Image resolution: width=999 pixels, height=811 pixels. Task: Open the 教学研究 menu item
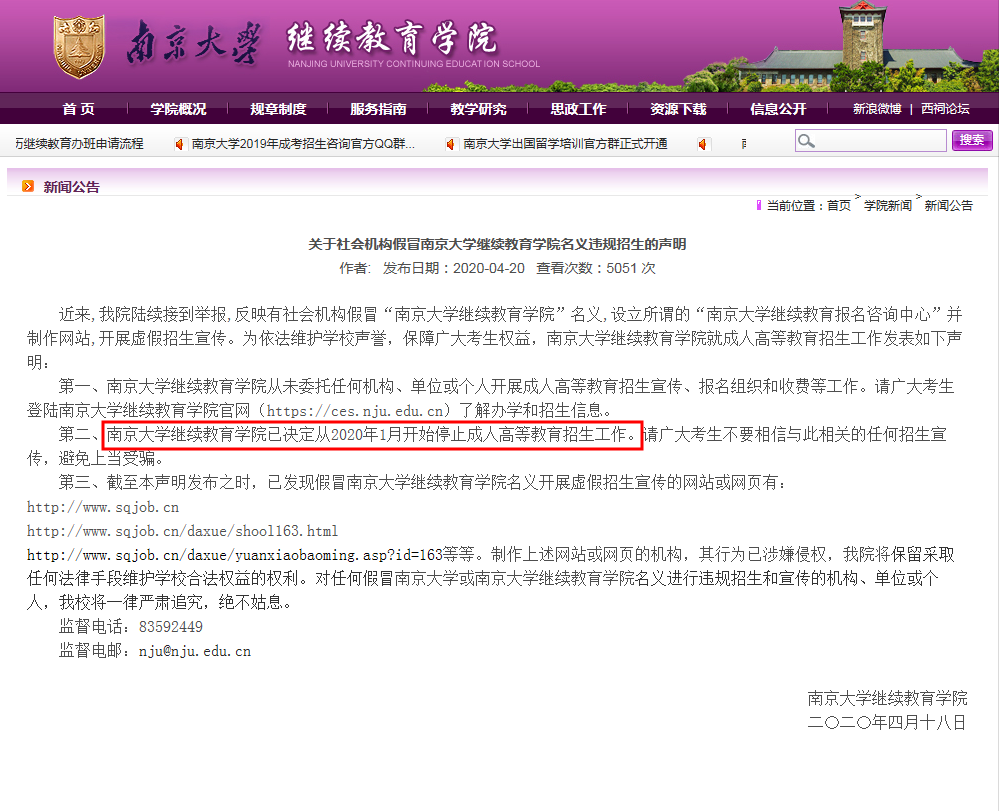(x=478, y=109)
